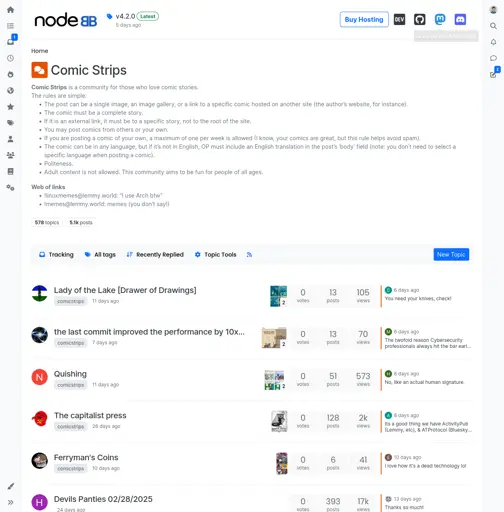The image size is (504, 512).
Task: Open the Home icon in left sidebar
Action: (10, 10)
